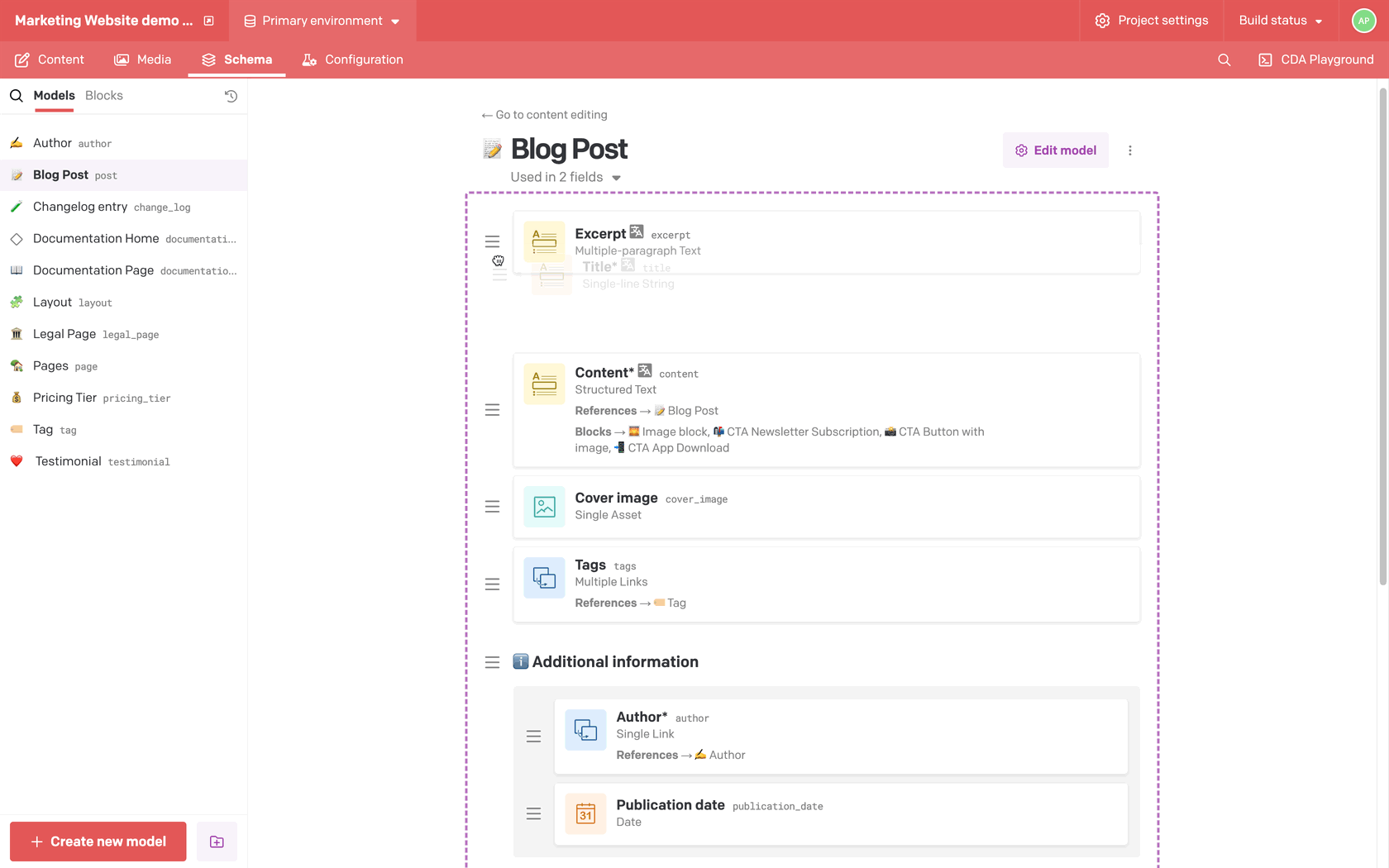Viewport: 1389px width, 868px height.
Task: Click the Publication date calendar icon
Action: click(585, 813)
